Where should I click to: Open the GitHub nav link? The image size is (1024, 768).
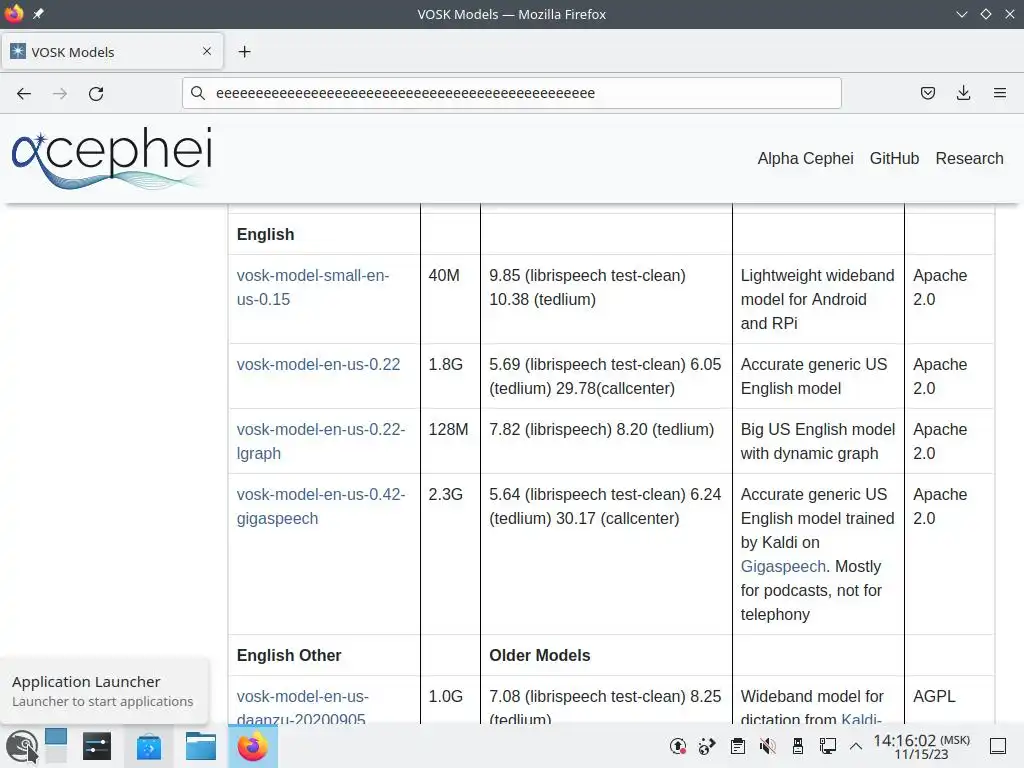pos(894,158)
